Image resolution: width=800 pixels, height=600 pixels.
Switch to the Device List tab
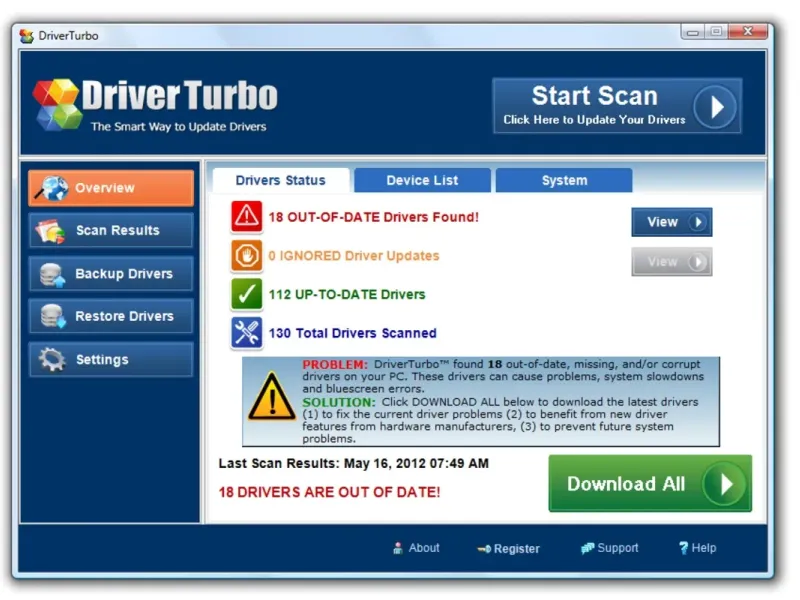coord(422,181)
